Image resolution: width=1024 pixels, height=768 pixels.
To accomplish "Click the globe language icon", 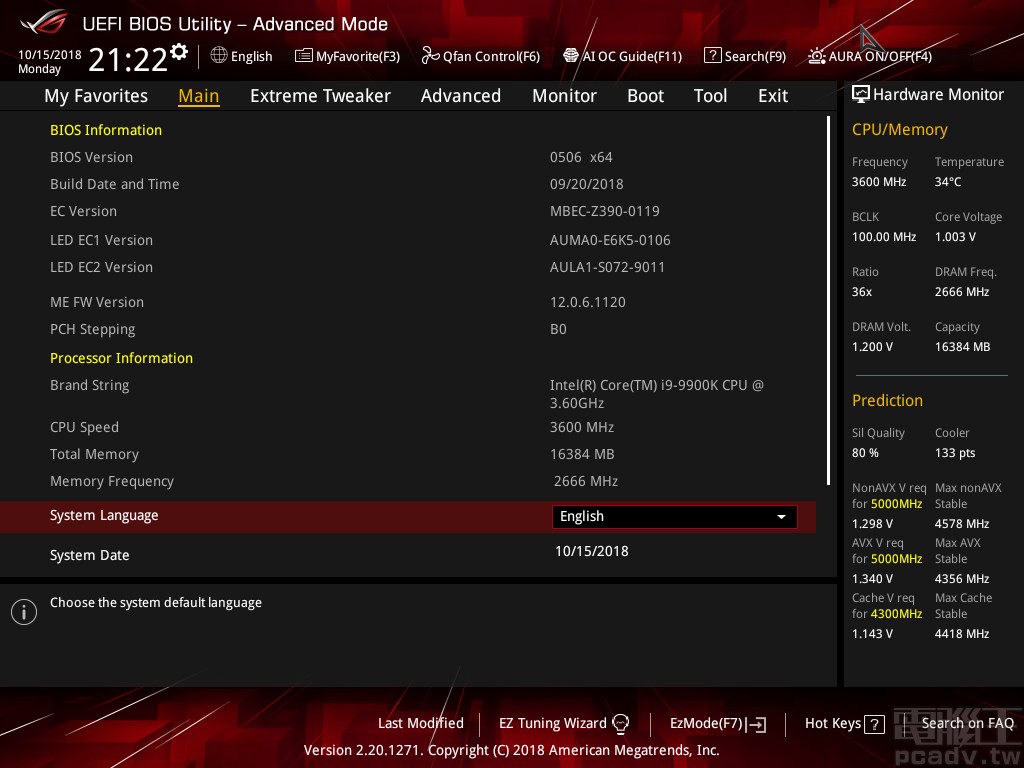I will [x=219, y=56].
